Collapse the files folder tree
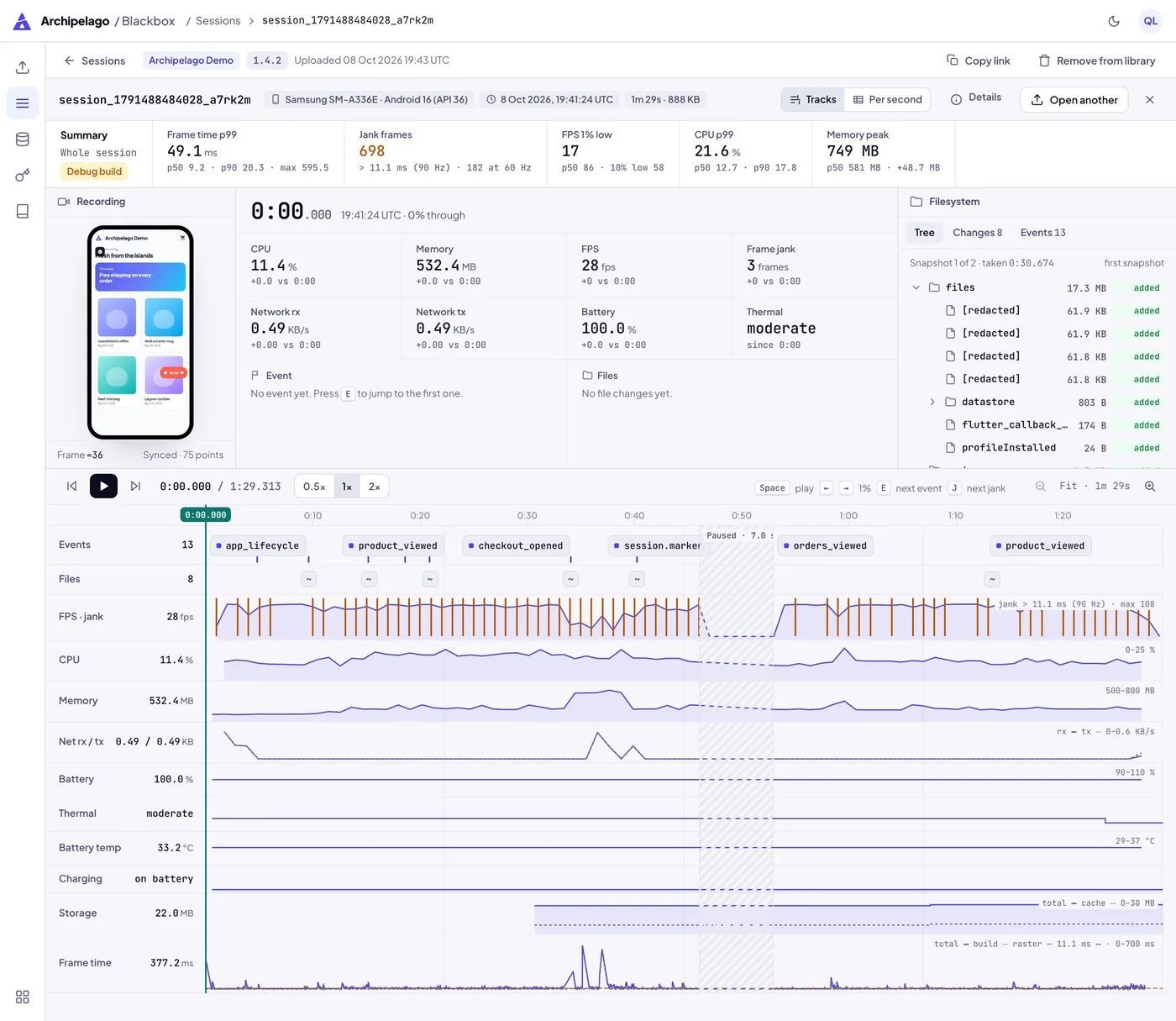 (916, 287)
